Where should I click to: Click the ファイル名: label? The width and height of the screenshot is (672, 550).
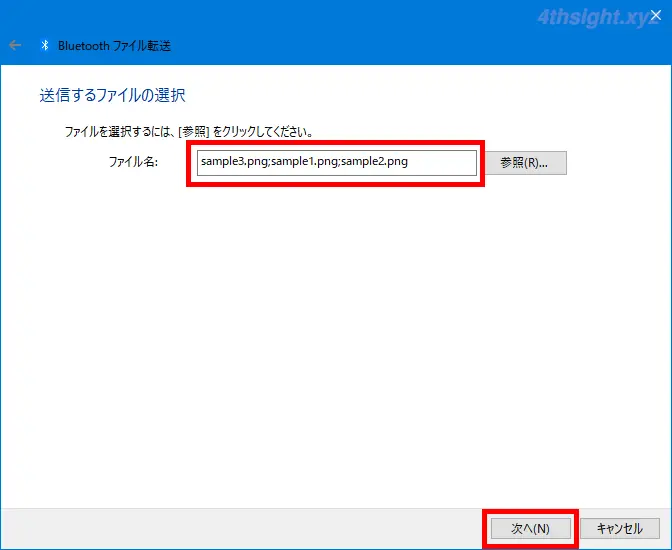pyautogui.click(x=133, y=162)
